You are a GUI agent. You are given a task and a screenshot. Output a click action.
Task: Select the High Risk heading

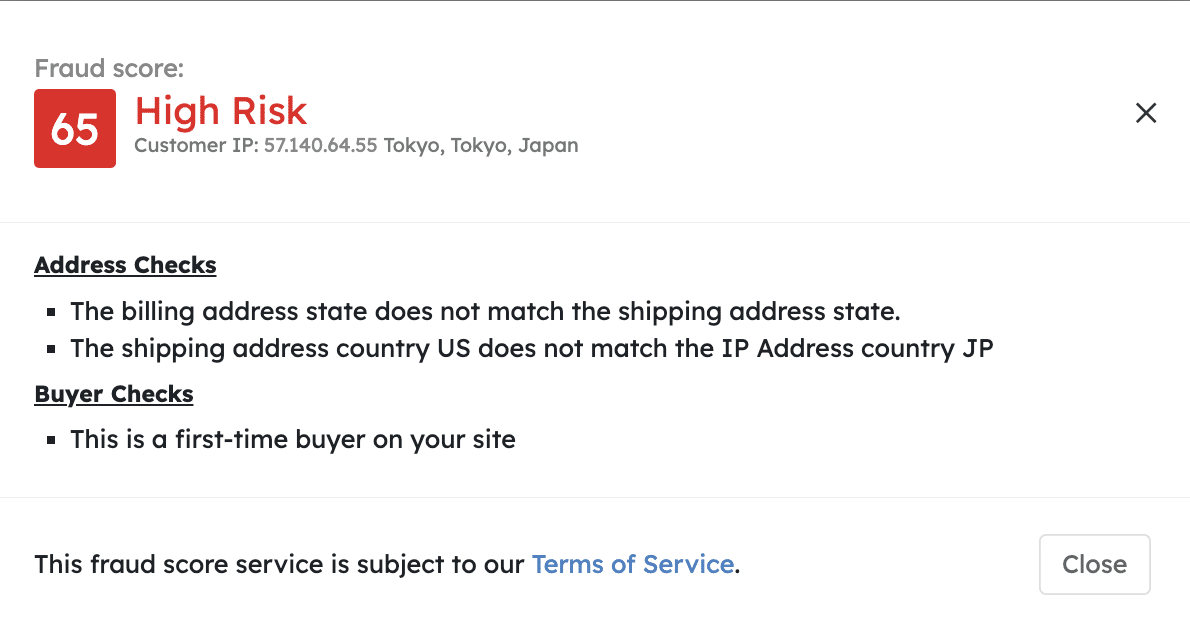click(x=221, y=111)
